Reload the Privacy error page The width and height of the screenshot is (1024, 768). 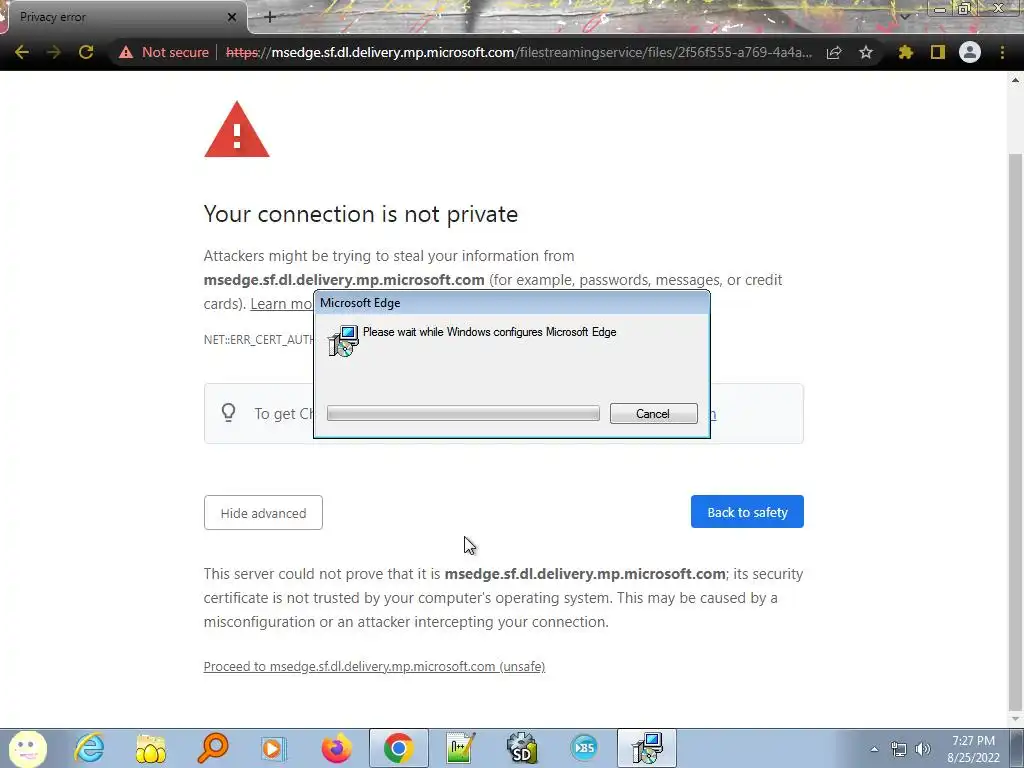(x=86, y=52)
